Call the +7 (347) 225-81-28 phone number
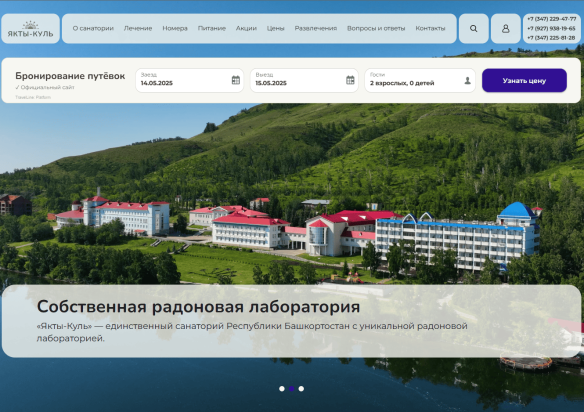The image size is (584, 412). pyautogui.click(x=552, y=38)
